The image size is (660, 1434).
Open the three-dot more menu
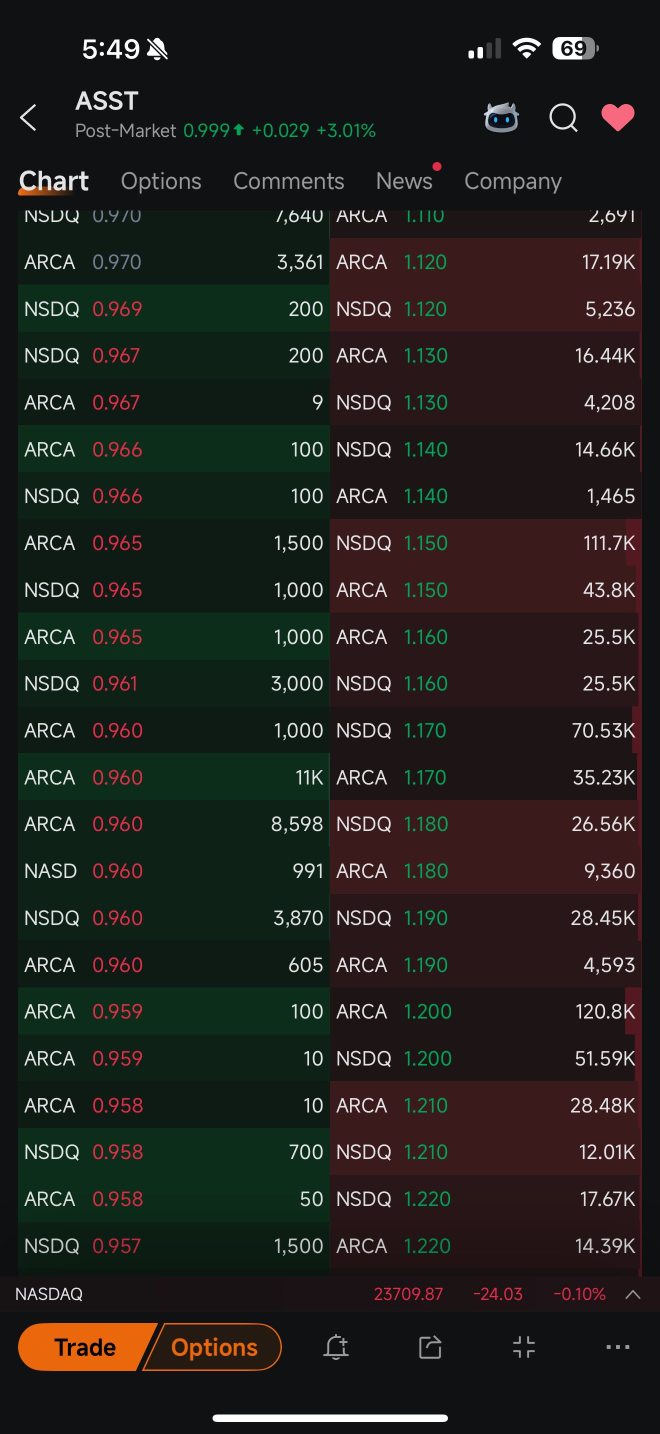pyautogui.click(x=618, y=1347)
